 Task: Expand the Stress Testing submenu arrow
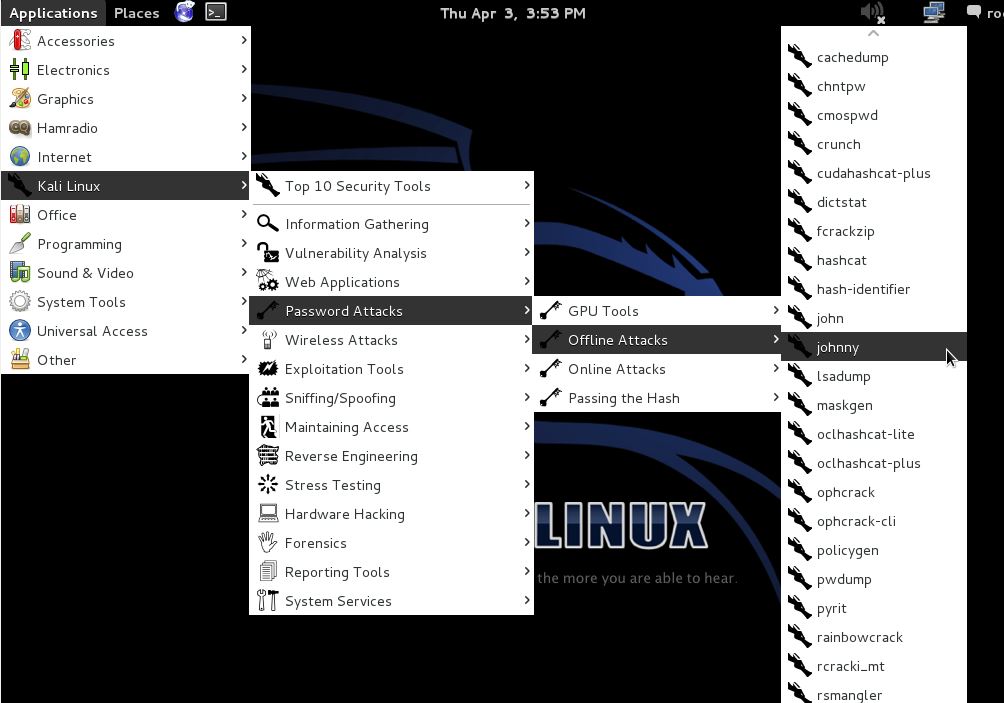(526, 484)
